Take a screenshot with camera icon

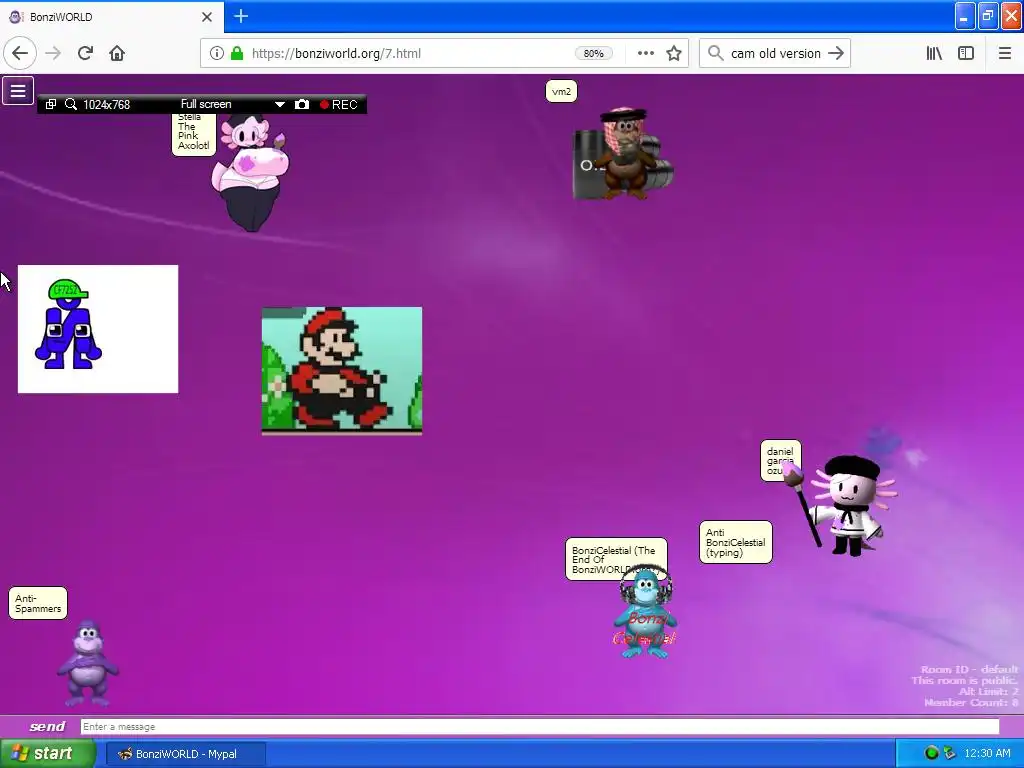click(302, 104)
